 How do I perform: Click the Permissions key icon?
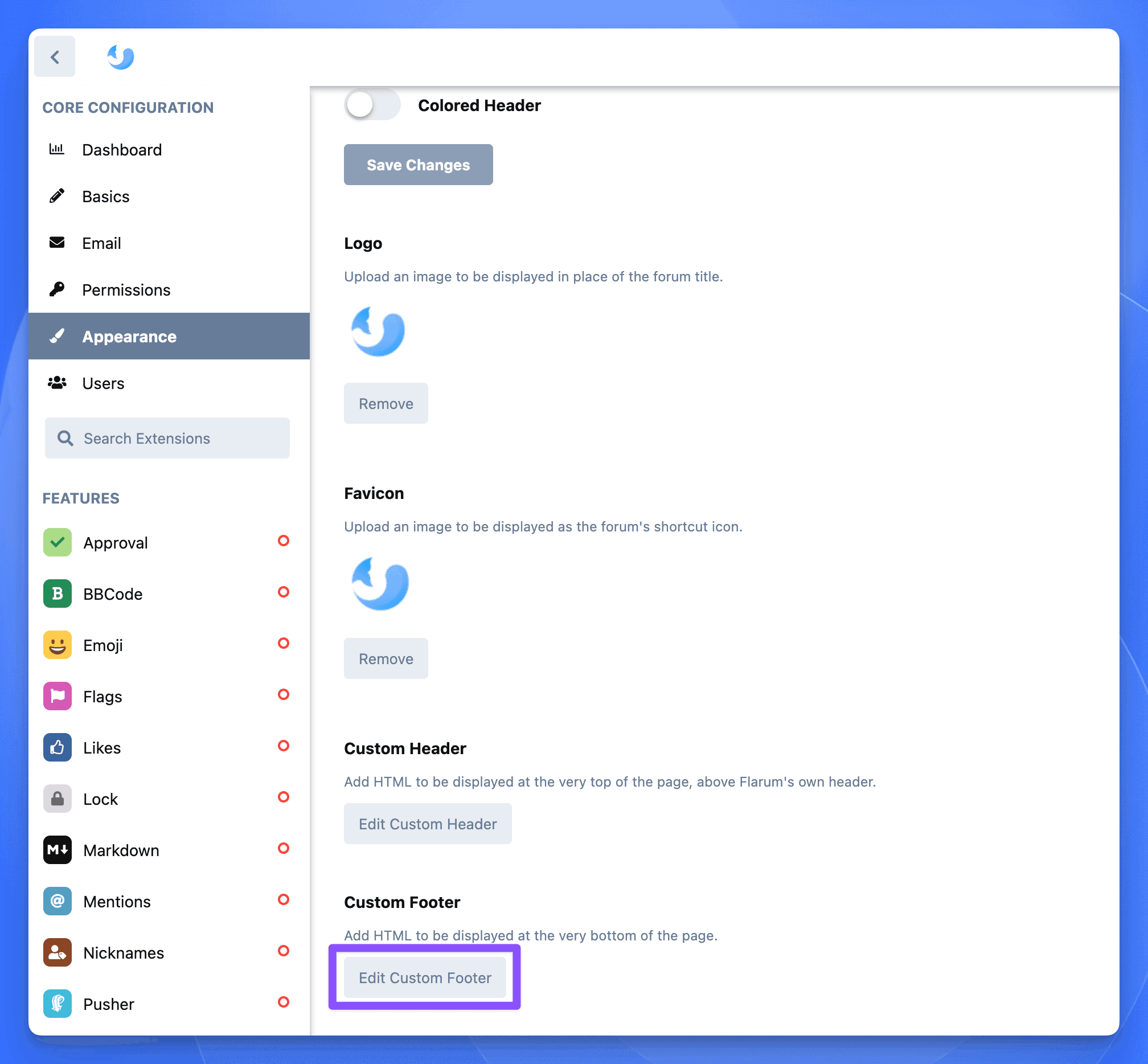[x=57, y=289]
